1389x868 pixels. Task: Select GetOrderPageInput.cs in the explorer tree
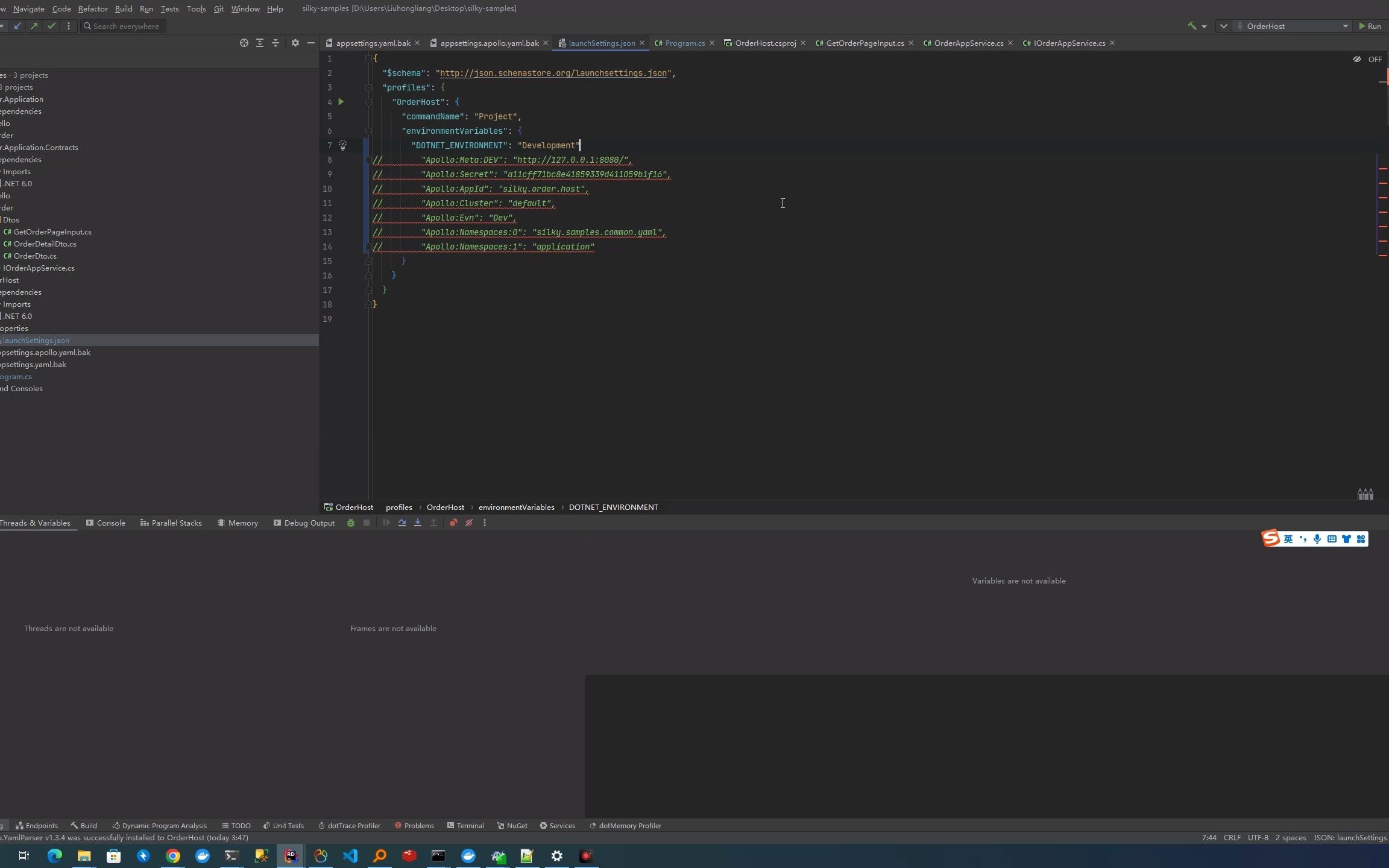click(x=52, y=232)
